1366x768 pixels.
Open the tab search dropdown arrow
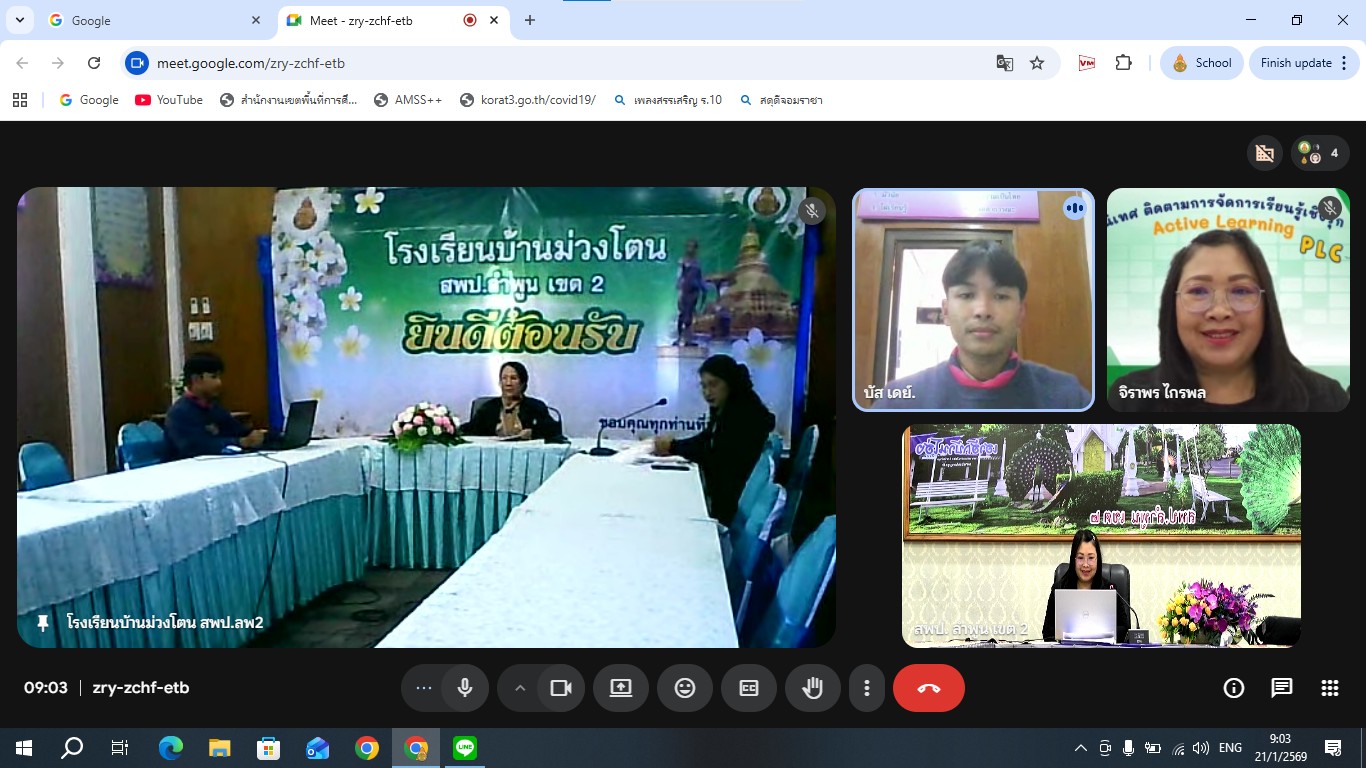coord(19,20)
